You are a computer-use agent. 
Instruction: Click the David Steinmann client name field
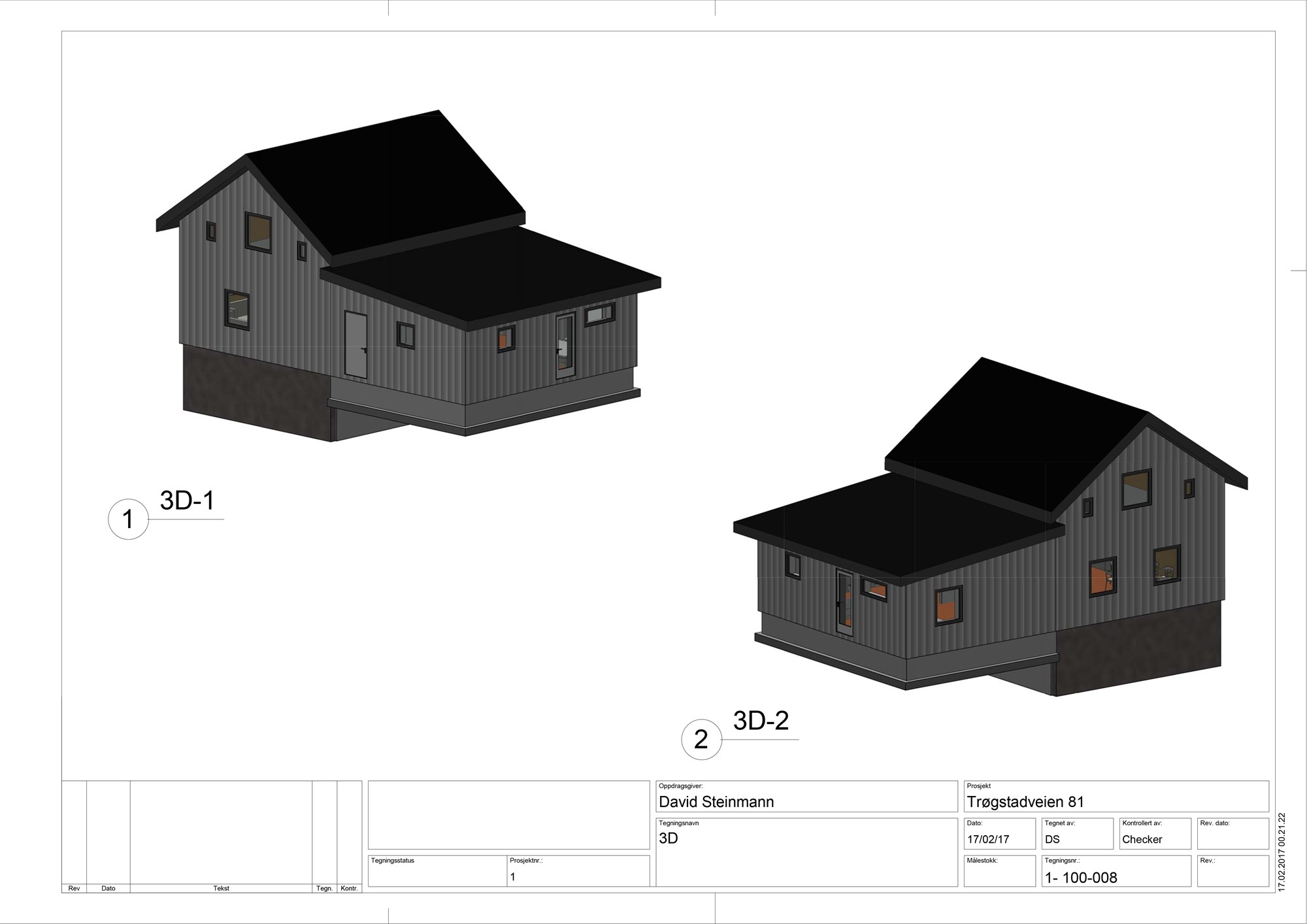[x=716, y=802]
